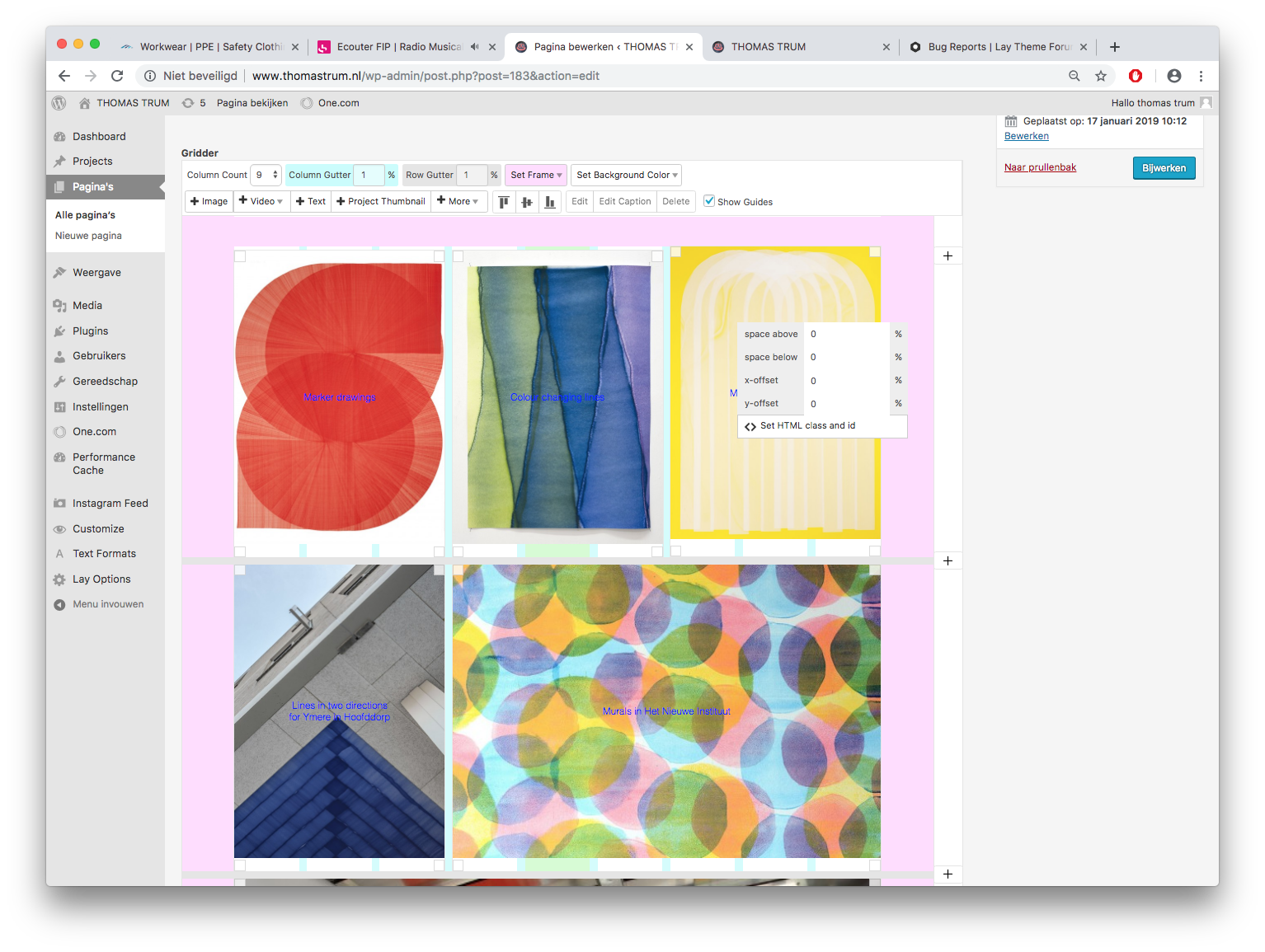Reload the page in browser
The image size is (1265, 952).
[x=117, y=76]
